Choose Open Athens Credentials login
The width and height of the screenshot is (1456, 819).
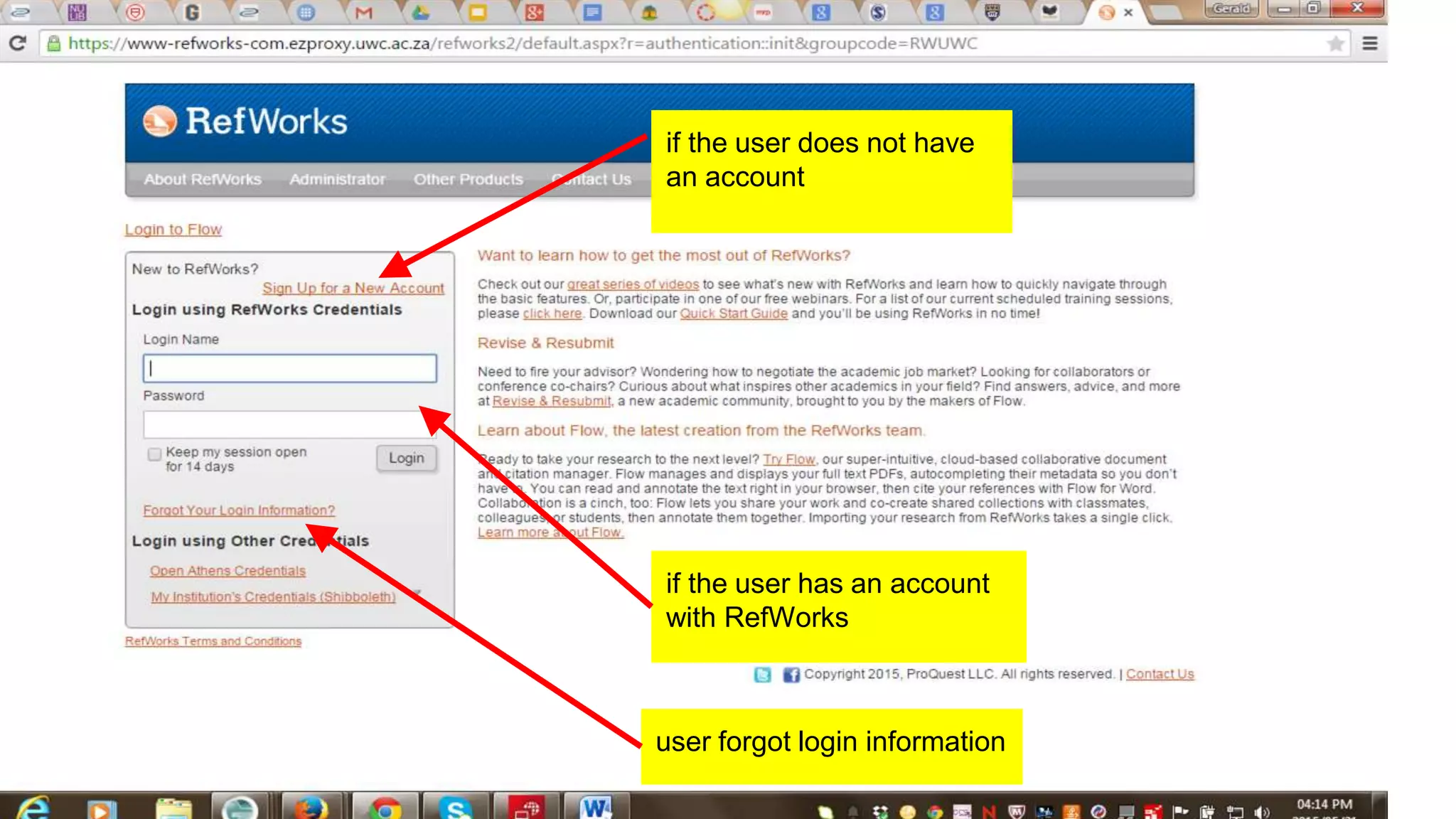pyautogui.click(x=227, y=571)
